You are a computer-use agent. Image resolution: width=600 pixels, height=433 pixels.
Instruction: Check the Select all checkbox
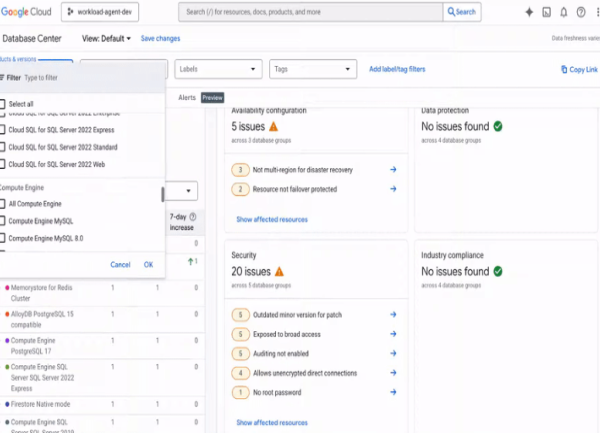pos(2,104)
